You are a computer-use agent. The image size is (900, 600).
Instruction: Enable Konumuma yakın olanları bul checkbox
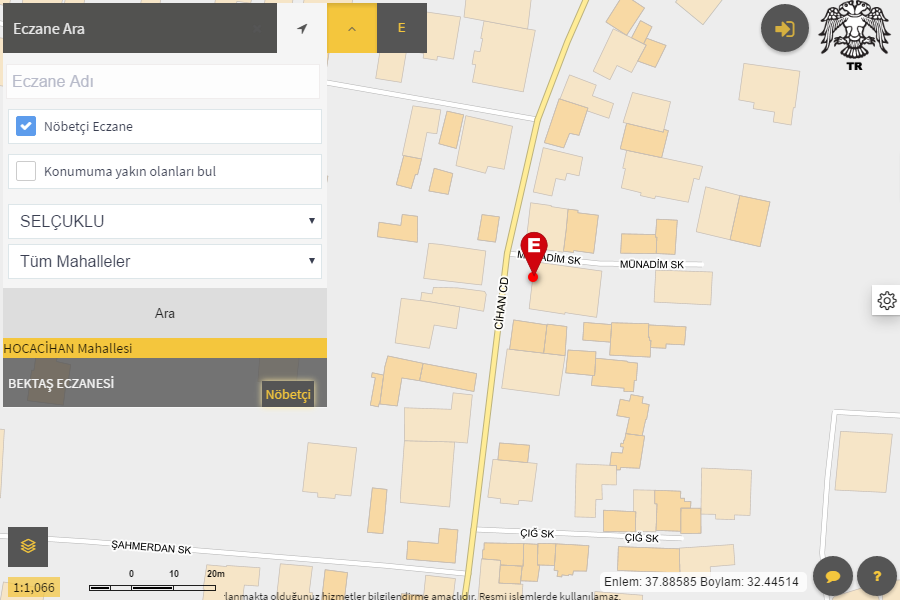click(x=27, y=171)
